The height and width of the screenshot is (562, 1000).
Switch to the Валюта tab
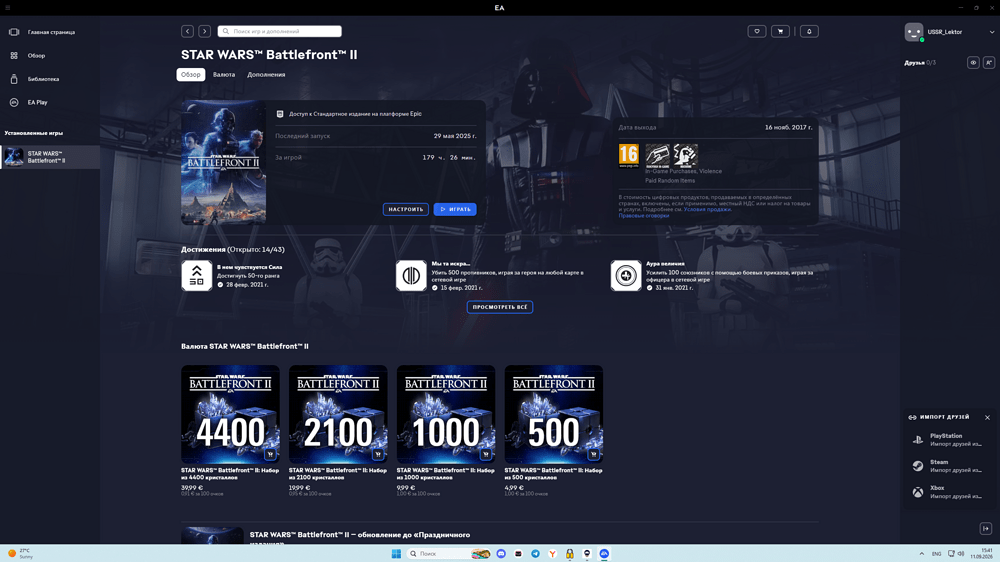point(224,75)
